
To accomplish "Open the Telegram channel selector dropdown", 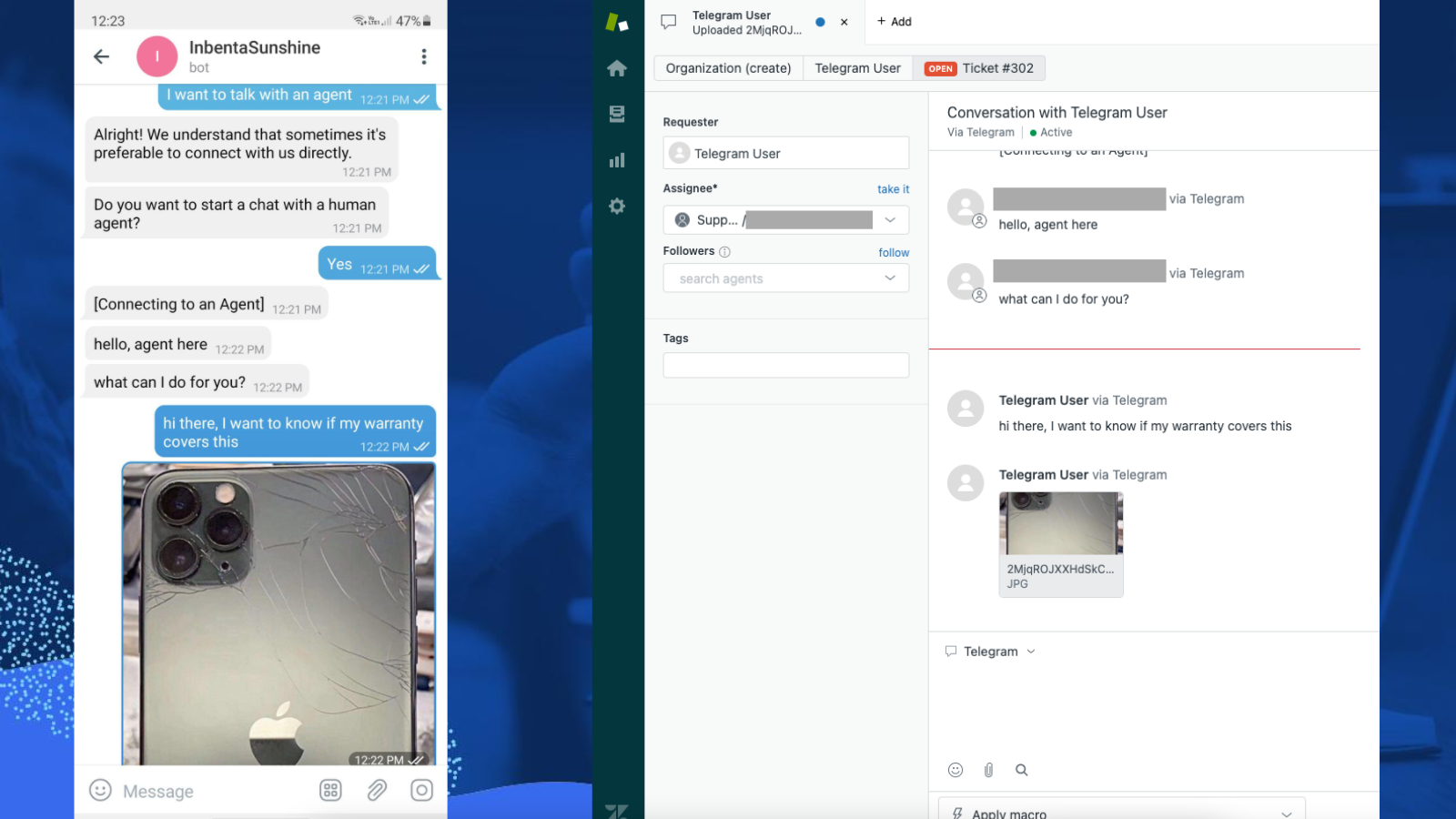I will 992,652.
